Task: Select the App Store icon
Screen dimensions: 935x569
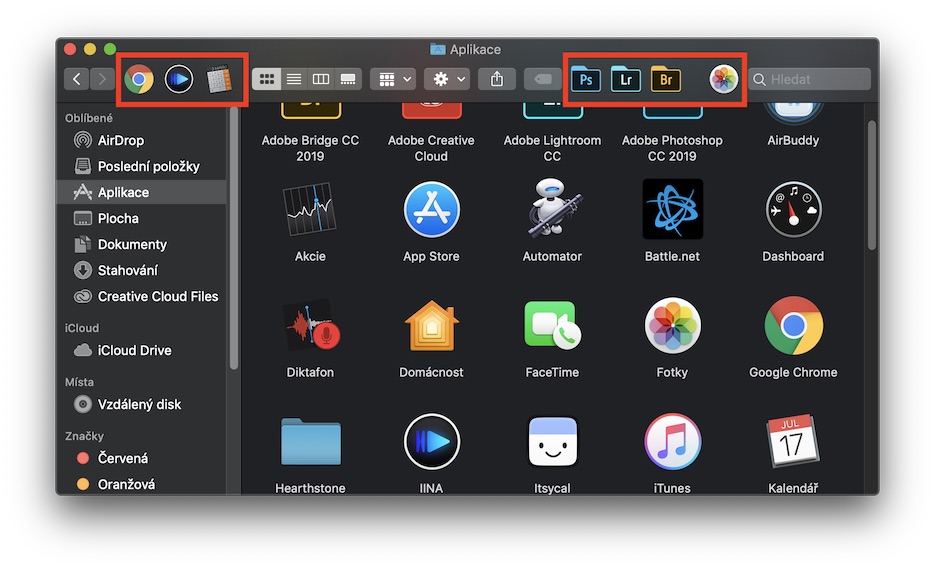Action: click(431, 210)
